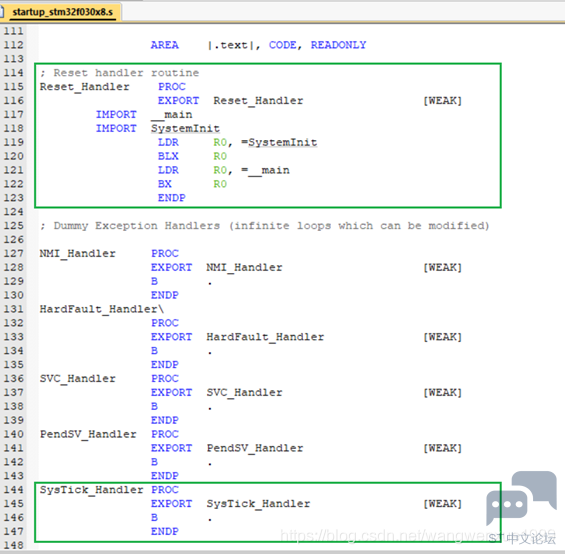
Task: Click EXPORT keyword on the Reset_Handler line
Action: pyautogui.click(x=178, y=101)
